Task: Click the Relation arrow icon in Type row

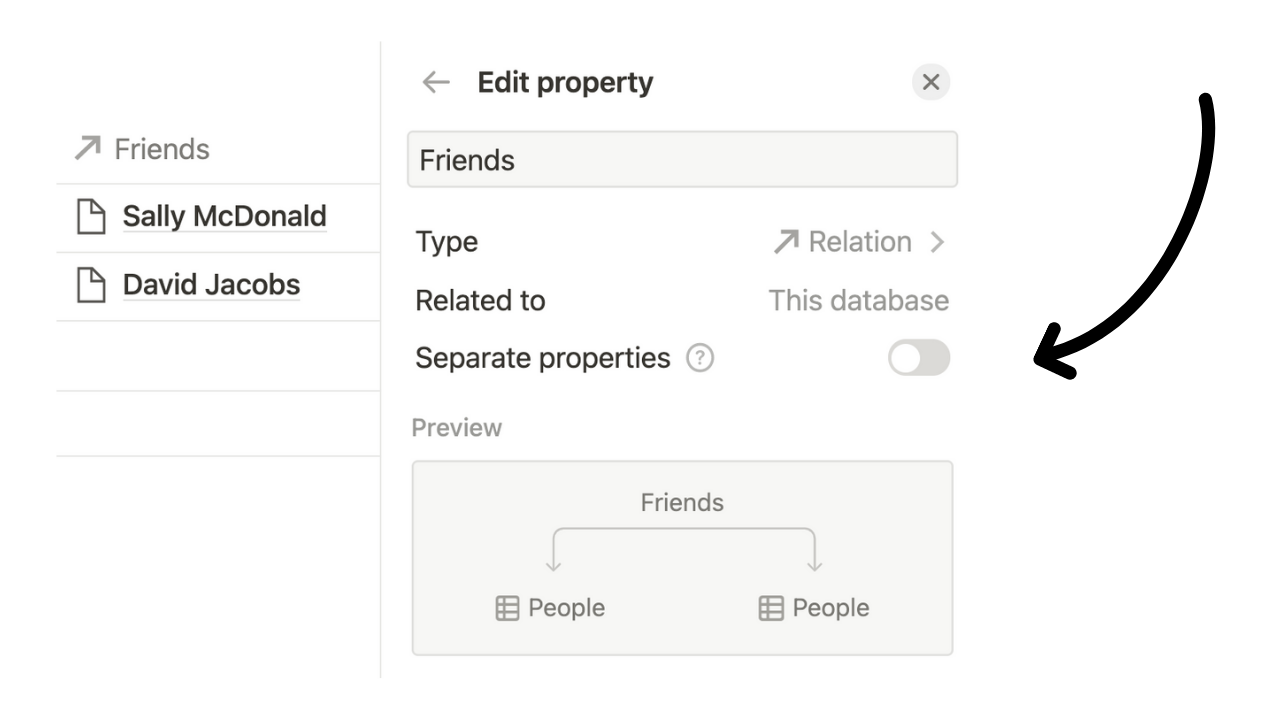Action: coord(787,242)
